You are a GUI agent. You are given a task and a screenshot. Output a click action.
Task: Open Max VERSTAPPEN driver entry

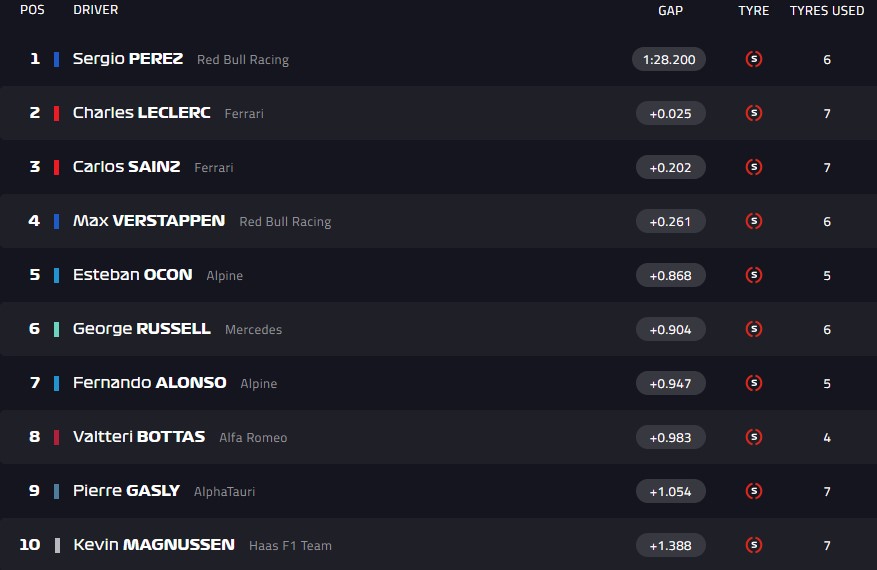click(x=149, y=221)
